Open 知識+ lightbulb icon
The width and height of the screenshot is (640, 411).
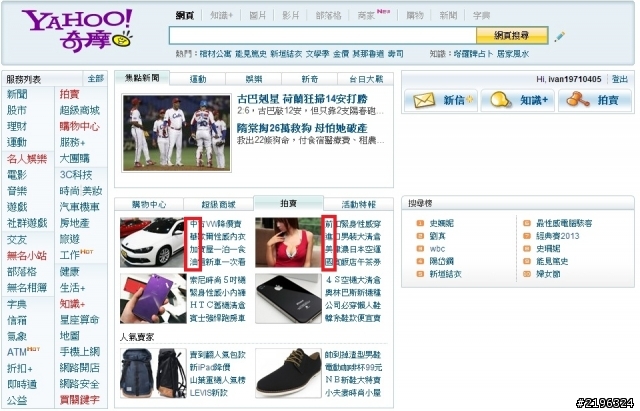tap(500, 100)
